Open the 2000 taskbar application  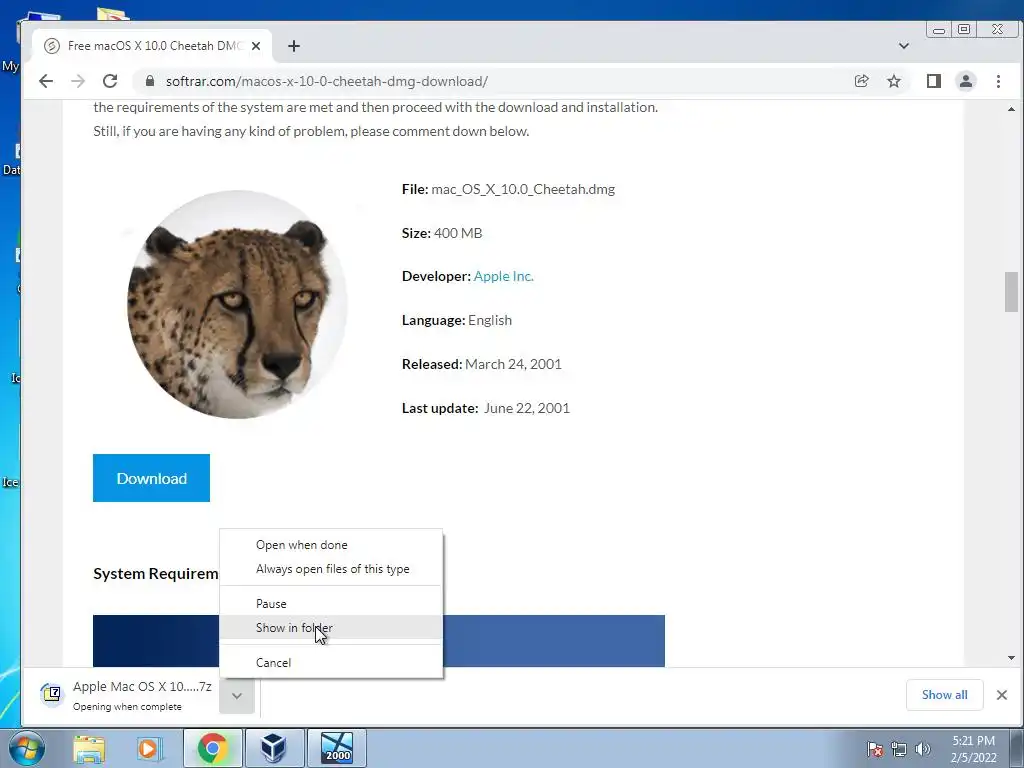click(x=336, y=748)
